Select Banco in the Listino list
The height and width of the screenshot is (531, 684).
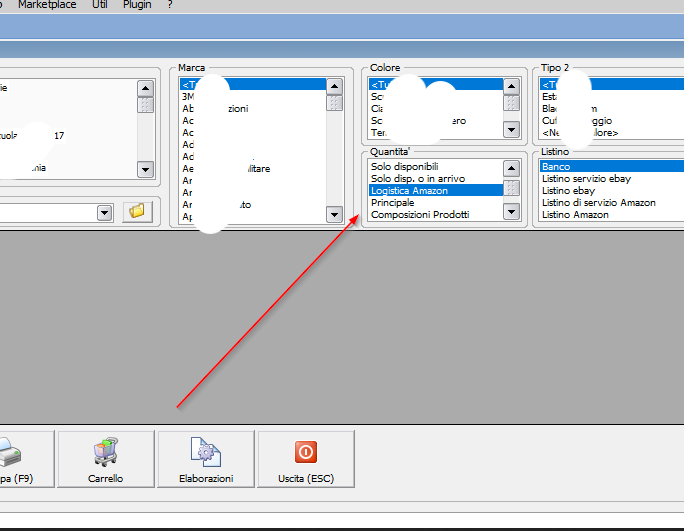point(612,166)
